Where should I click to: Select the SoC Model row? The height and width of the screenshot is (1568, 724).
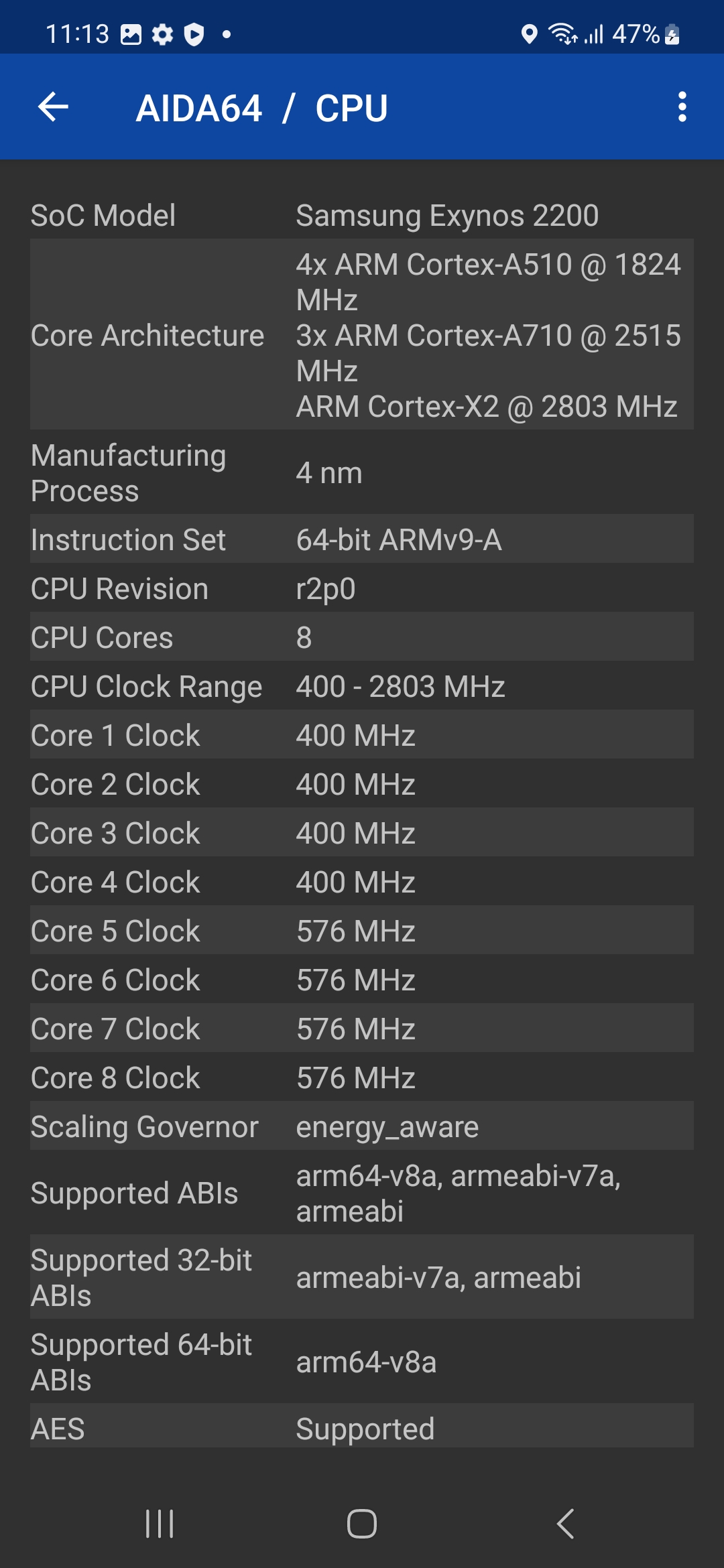[362, 216]
